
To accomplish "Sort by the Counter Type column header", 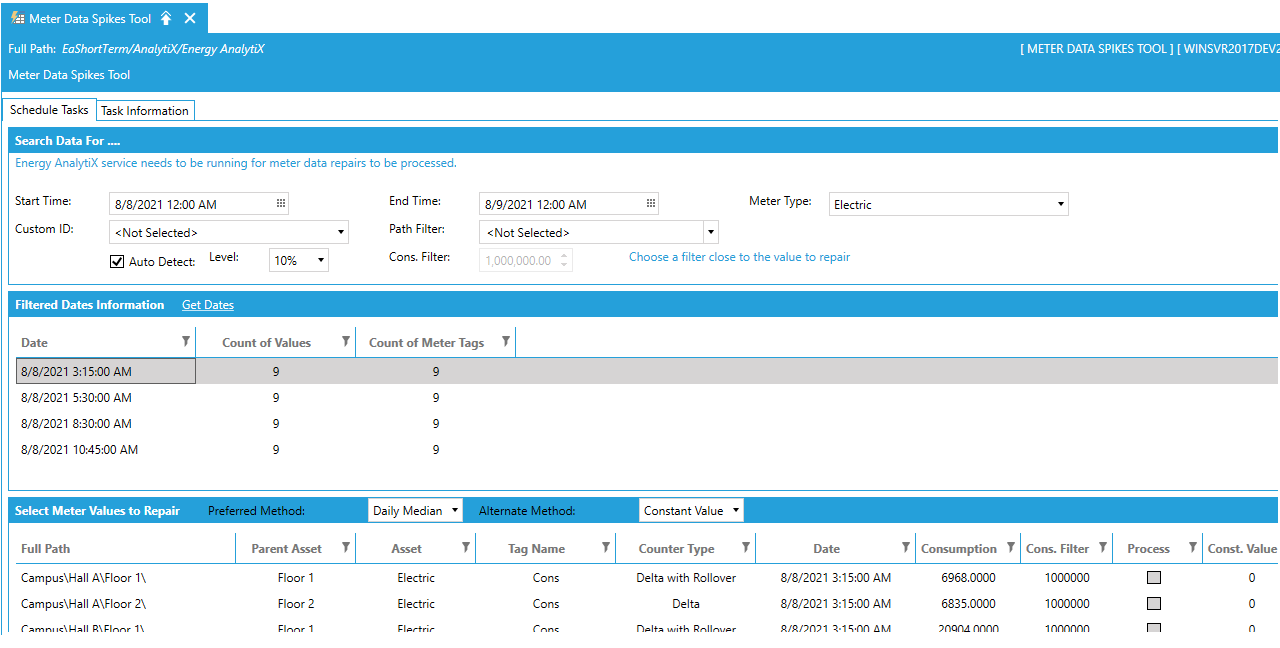I will click(x=676, y=549).
